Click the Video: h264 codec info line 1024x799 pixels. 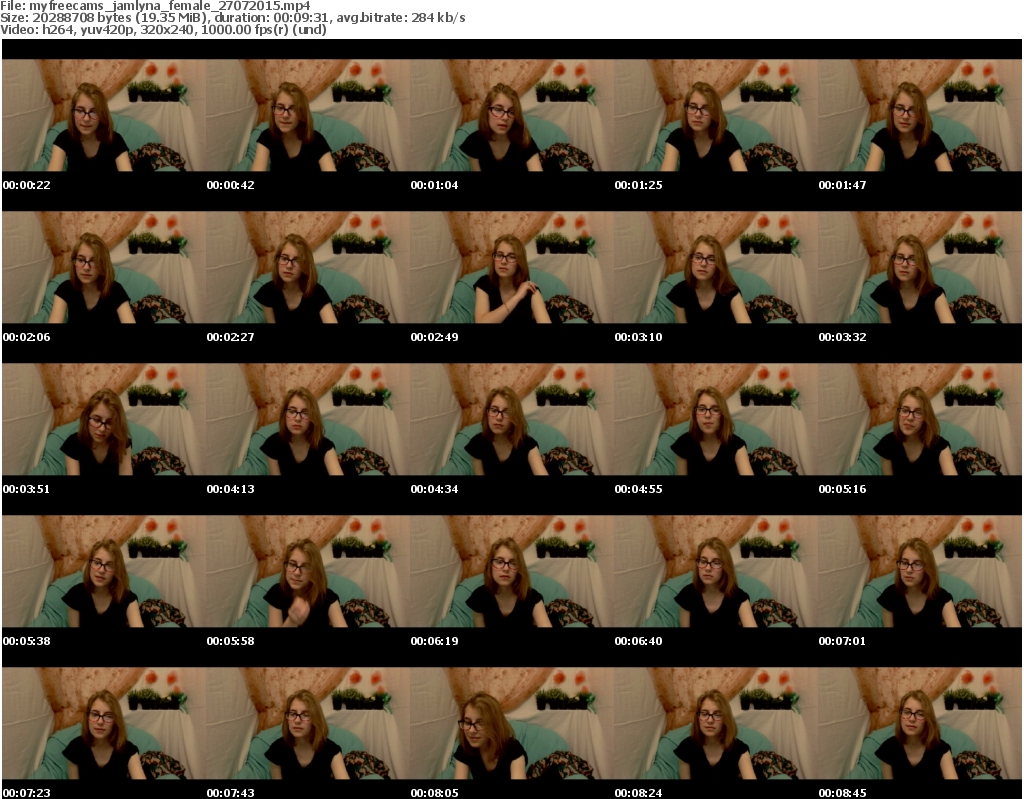click(164, 29)
